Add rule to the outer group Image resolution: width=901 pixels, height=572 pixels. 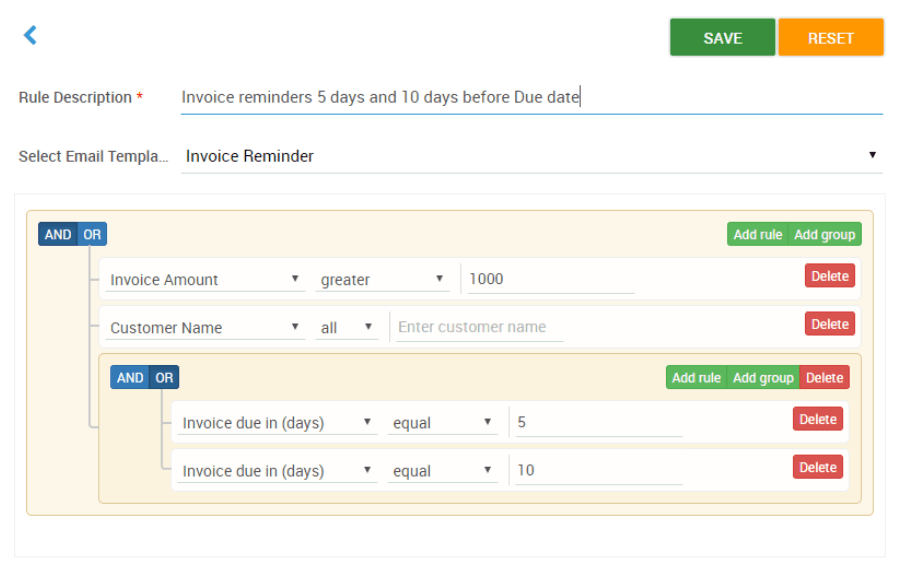(x=757, y=234)
